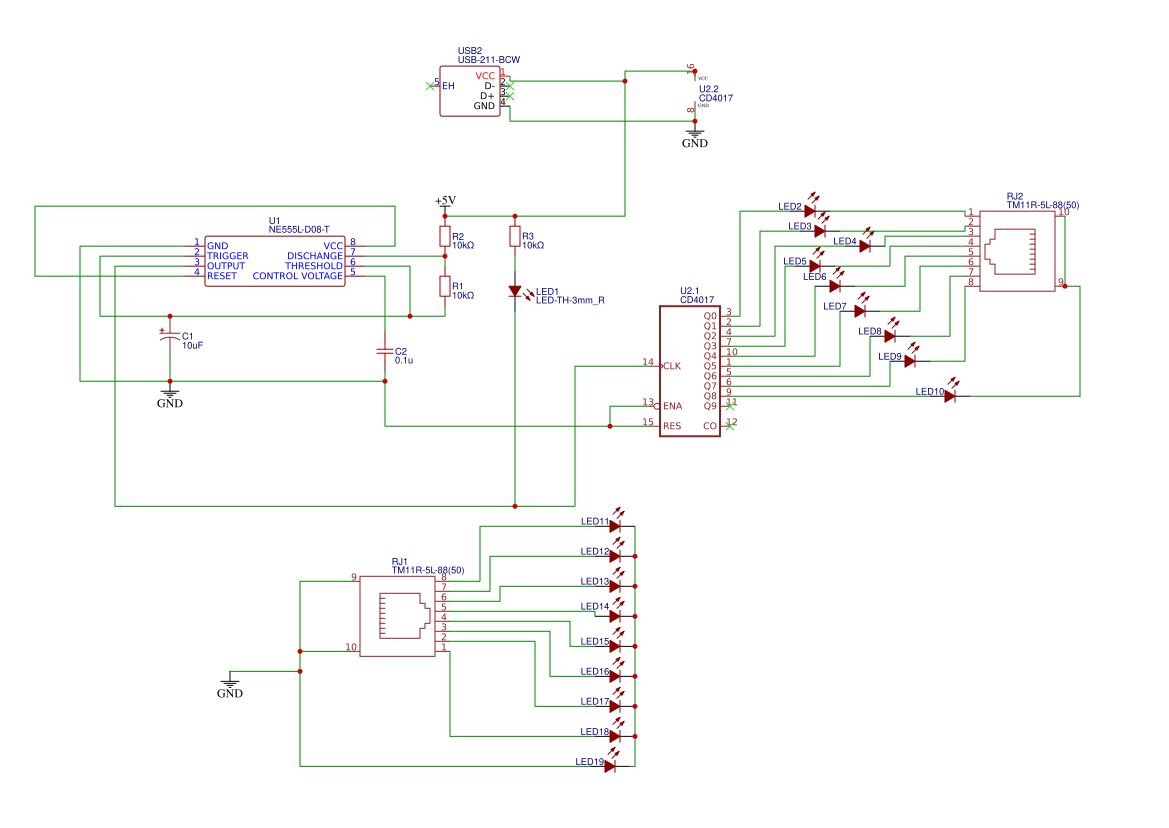Click the TRIGGER pin label
This screenshot has width=1169, height=828.
point(227,256)
